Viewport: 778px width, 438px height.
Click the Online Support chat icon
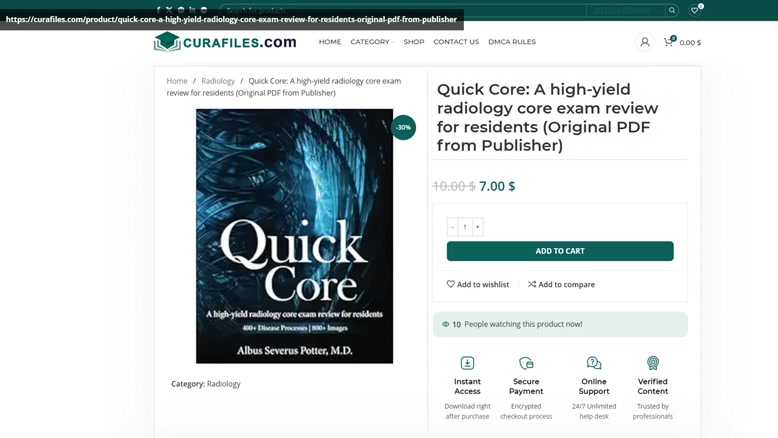594,363
